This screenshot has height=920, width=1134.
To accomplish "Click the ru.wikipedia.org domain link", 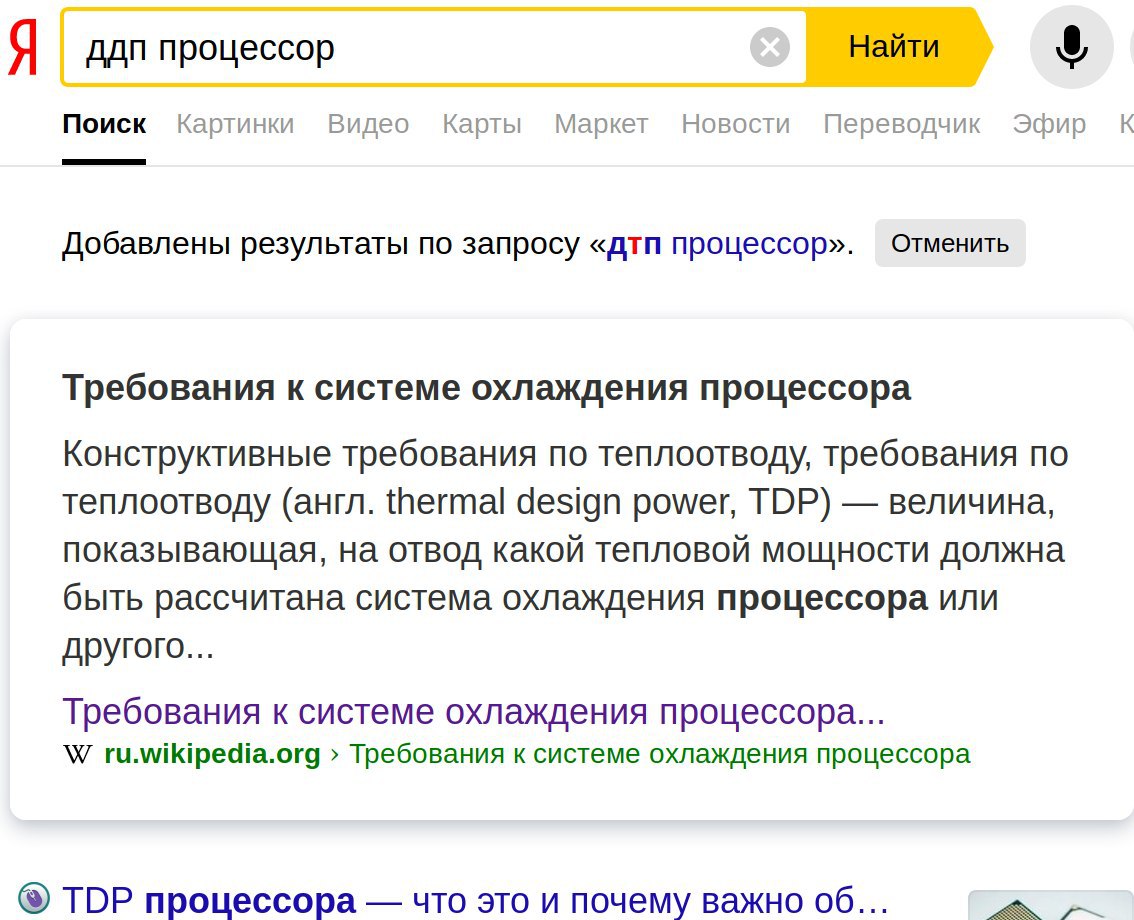I will click(x=212, y=754).
